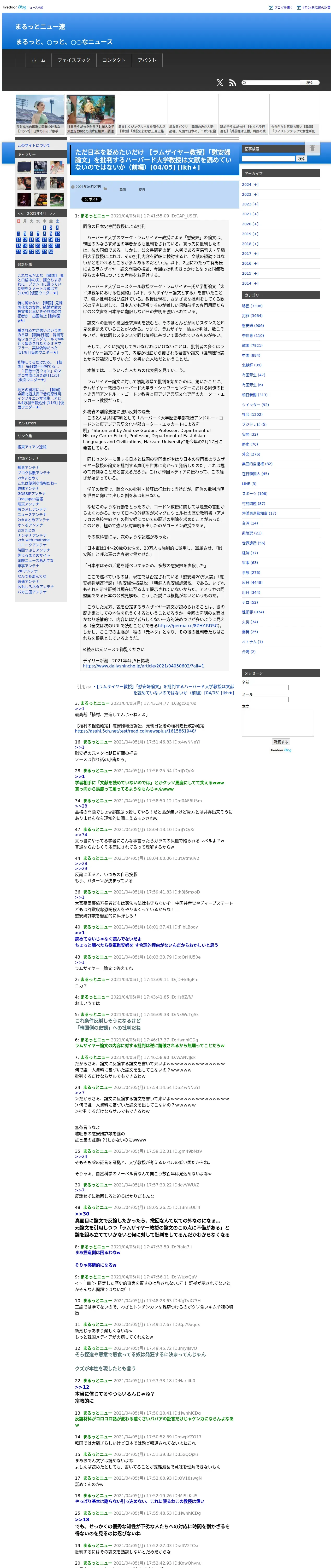Open the Cooljapan速報 antenna link
The height and width of the screenshot is (1568, 331).
point(31,499)
